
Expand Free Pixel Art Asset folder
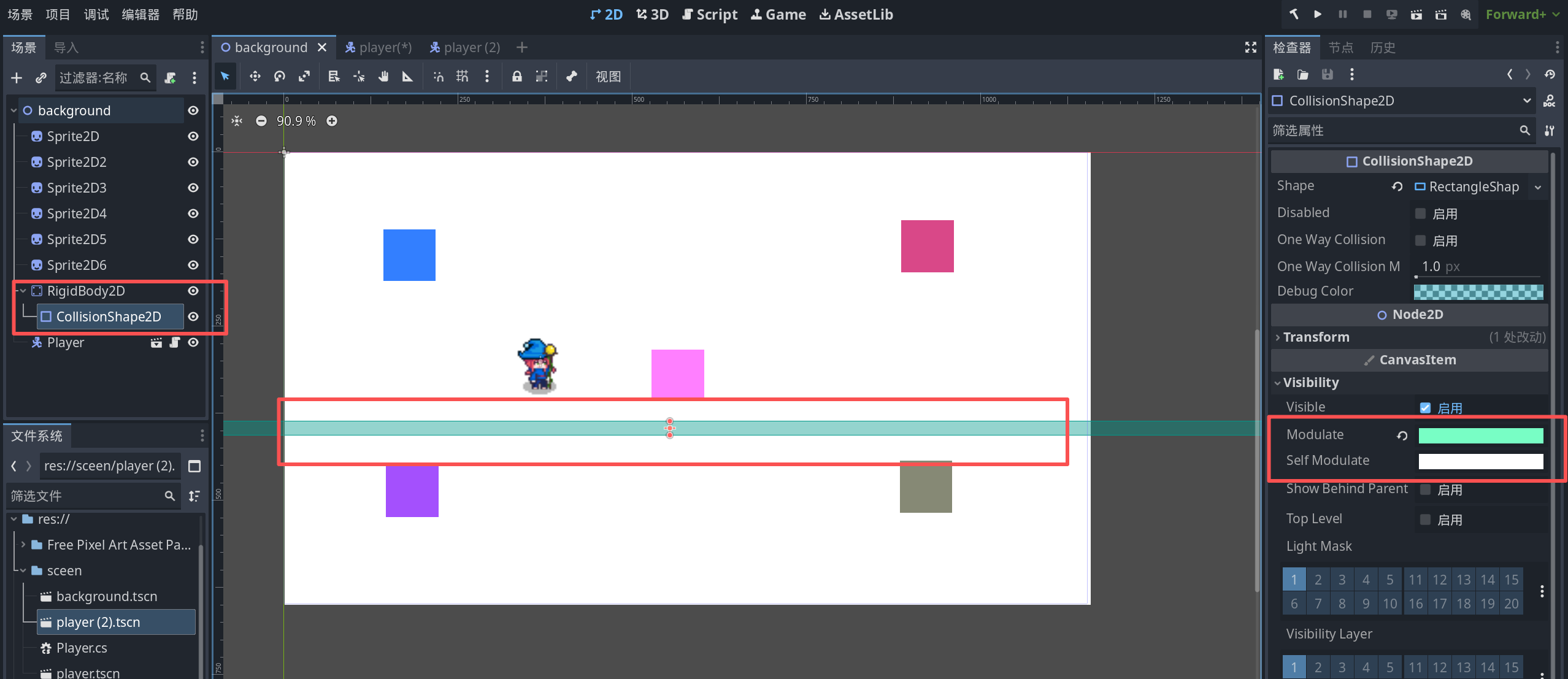coord(23,545)
